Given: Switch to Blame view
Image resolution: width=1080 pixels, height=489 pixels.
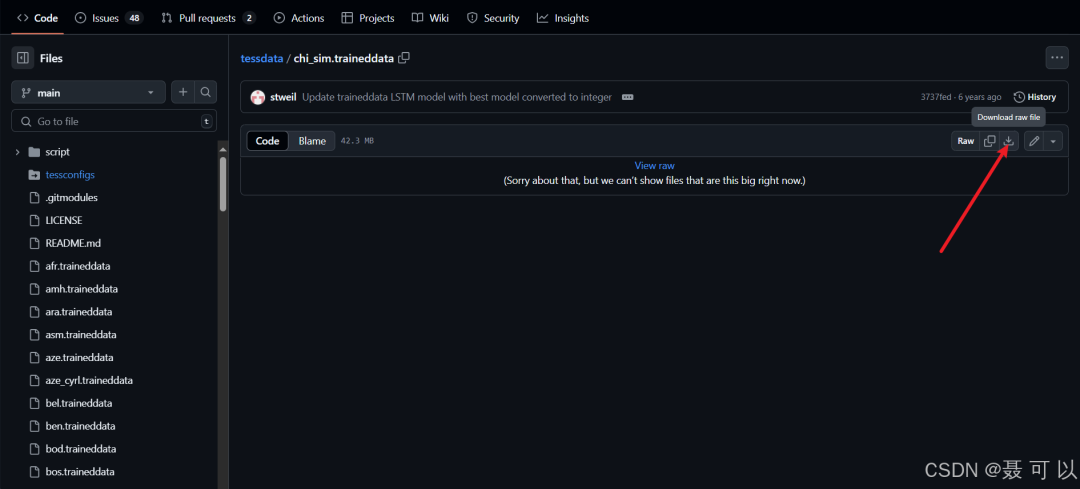Looking at the screenshot, I should click(x=312, y=141).
